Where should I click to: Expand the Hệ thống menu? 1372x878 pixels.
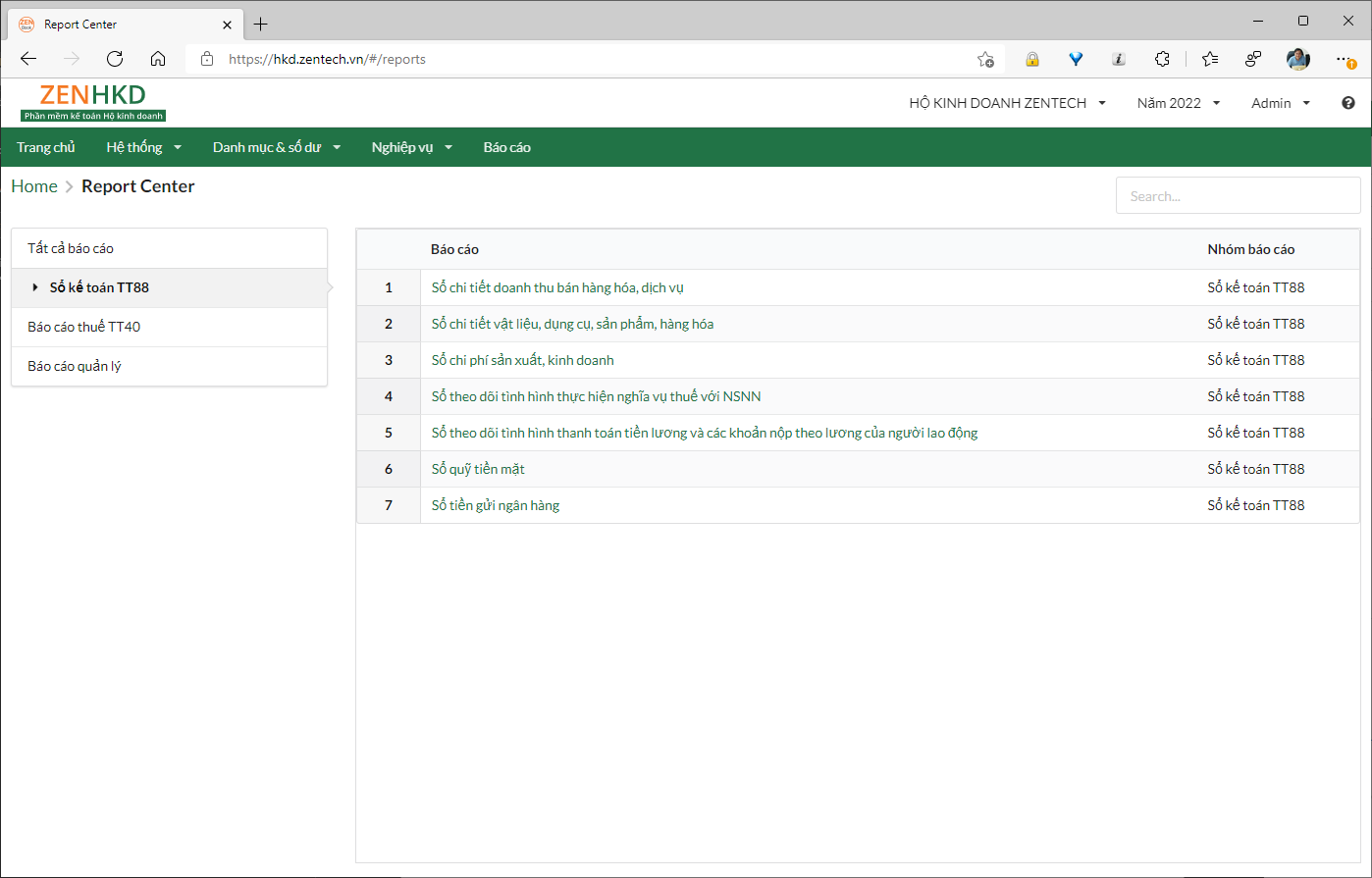click(143, 147)
